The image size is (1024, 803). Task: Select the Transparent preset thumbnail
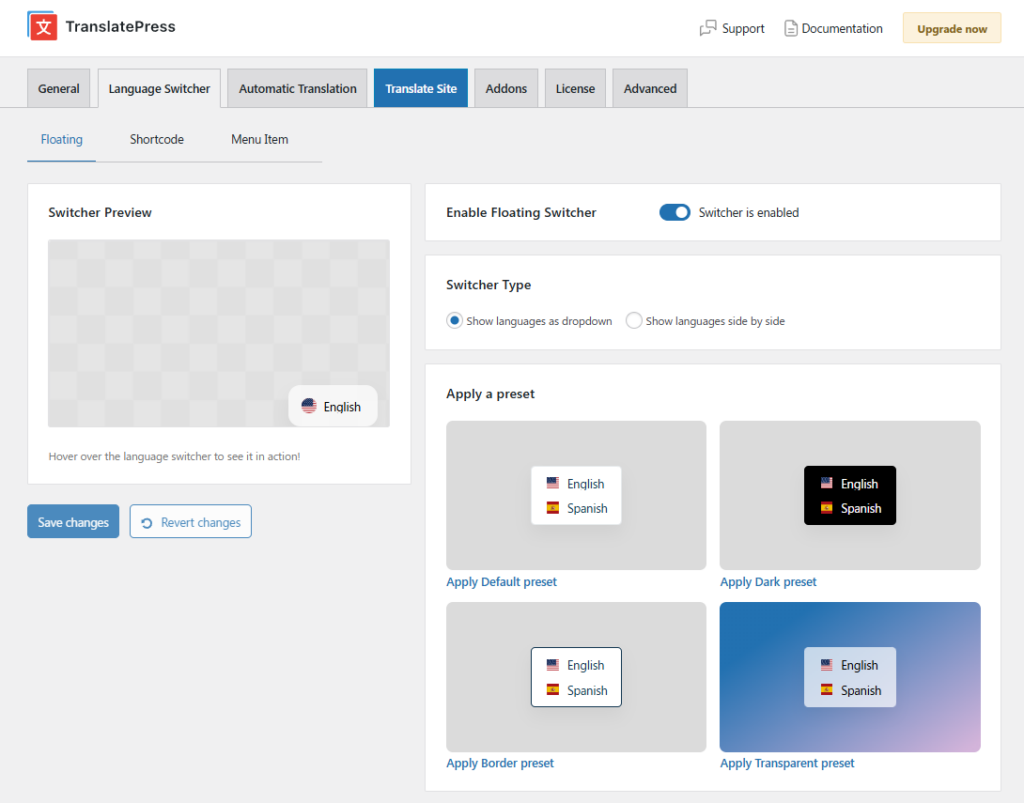coord(850,677)
